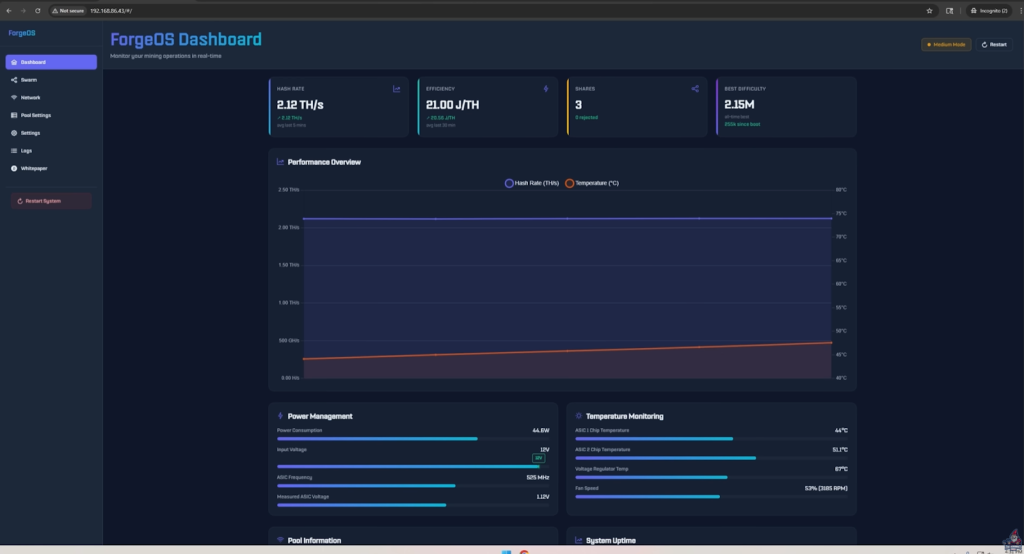Click the Restart button in the header

[994, 44]
